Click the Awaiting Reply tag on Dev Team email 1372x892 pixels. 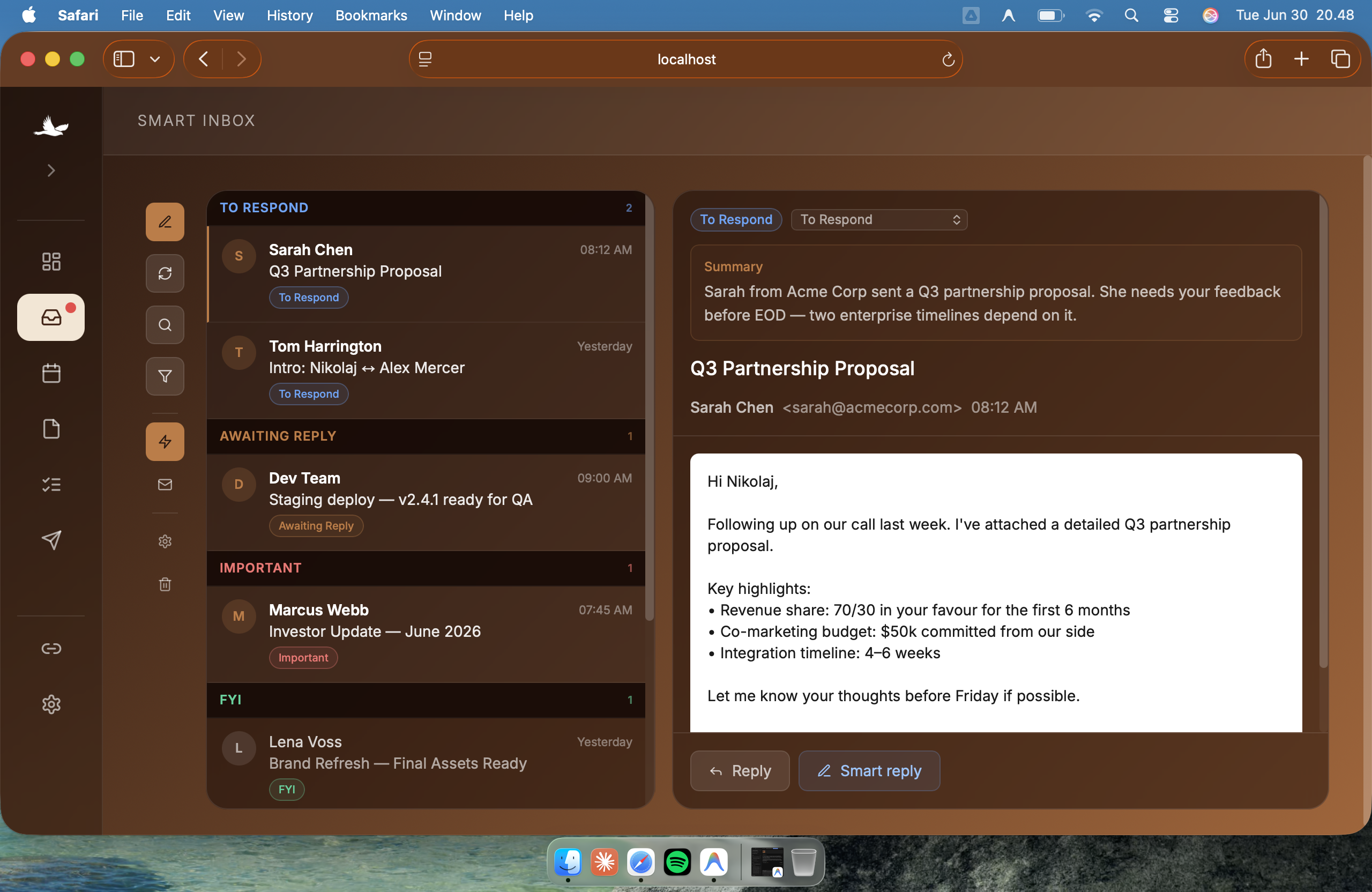click(316, 526)
